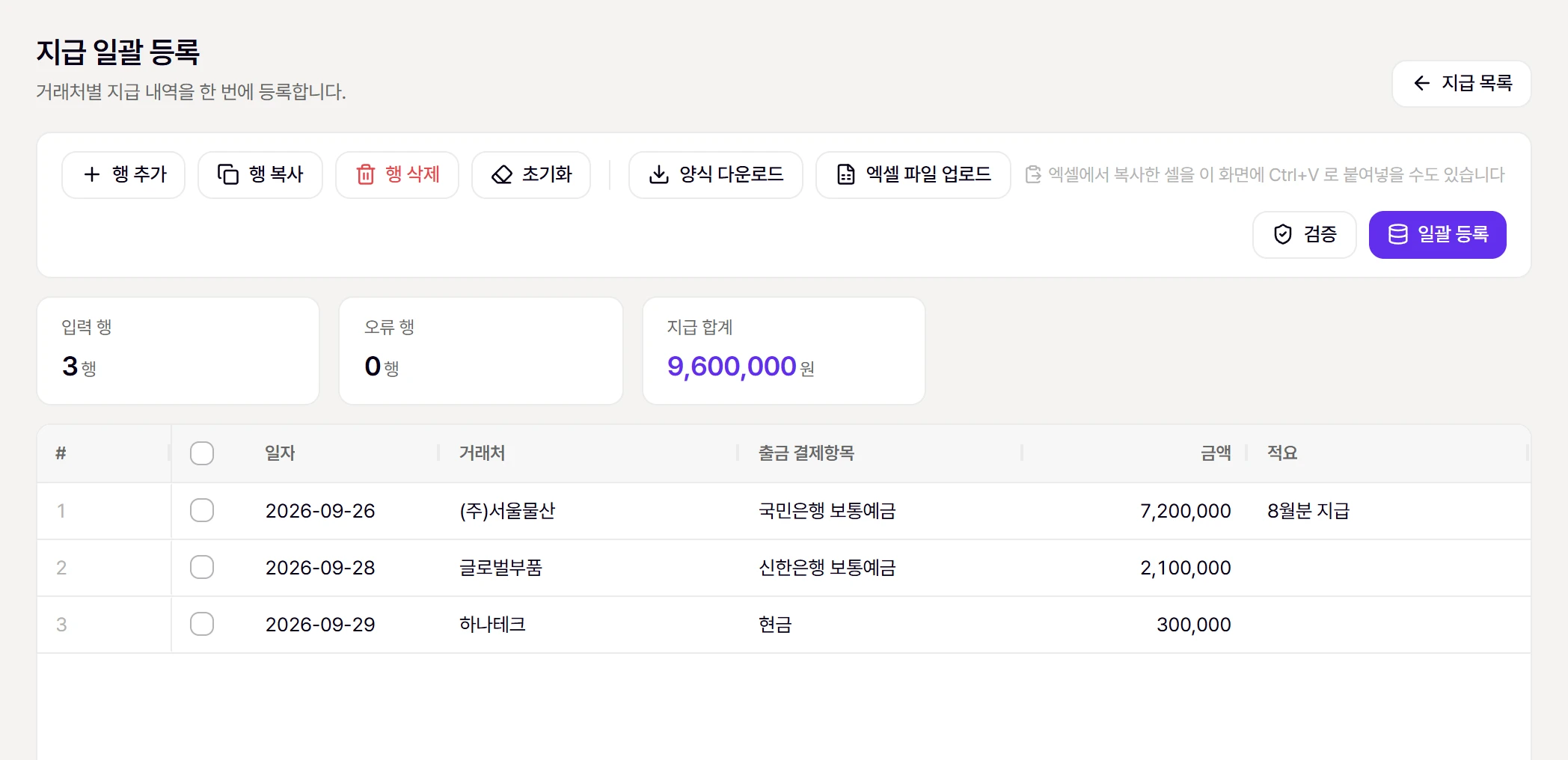1568x760 pixels.
Task: Click the 행 복사 button label
Action: point(276,174)
